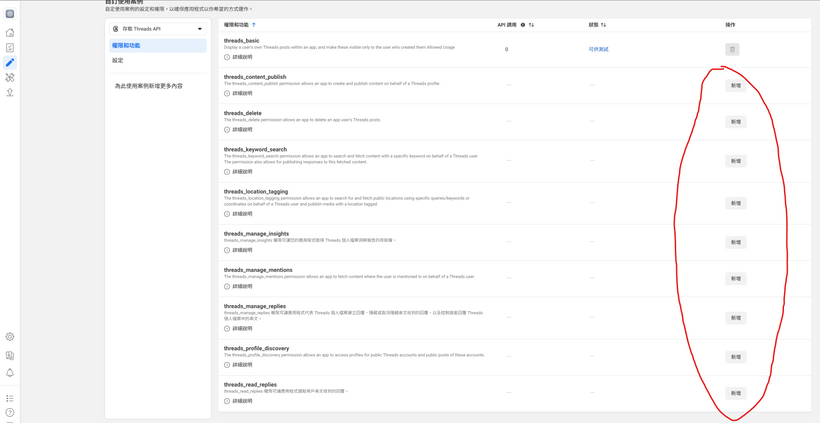The width and height of the screenshot is (820, 423).
Task: Select the pencil icon in left sidebar
Action: tap(10, 62)
